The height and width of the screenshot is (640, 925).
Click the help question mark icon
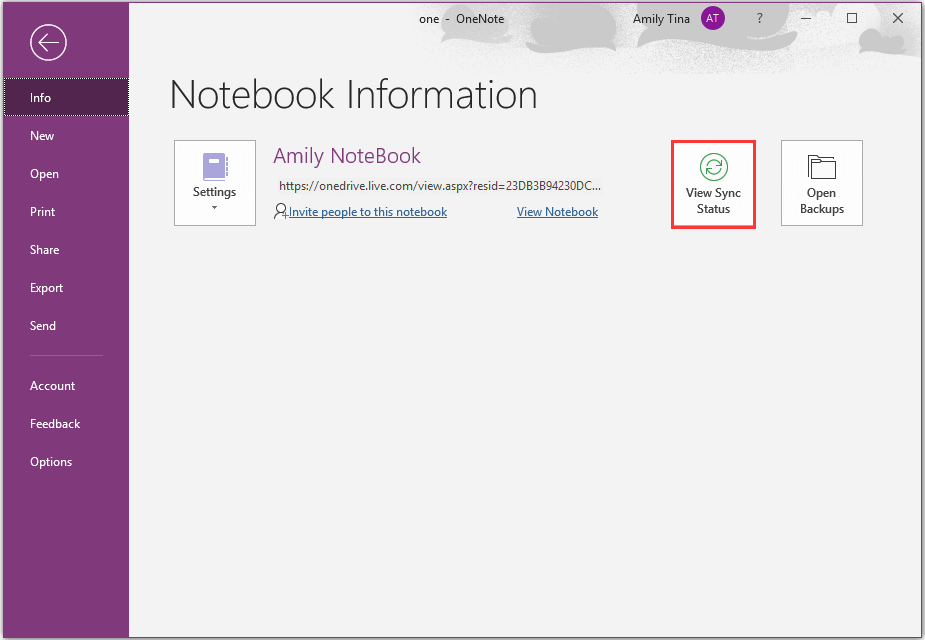[760, 18]
